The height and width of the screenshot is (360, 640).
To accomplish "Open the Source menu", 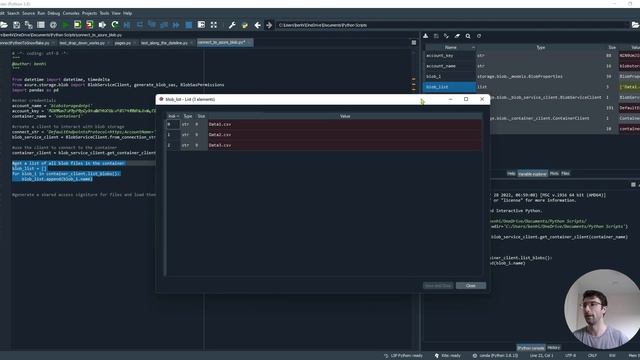I will coord(29,13).
